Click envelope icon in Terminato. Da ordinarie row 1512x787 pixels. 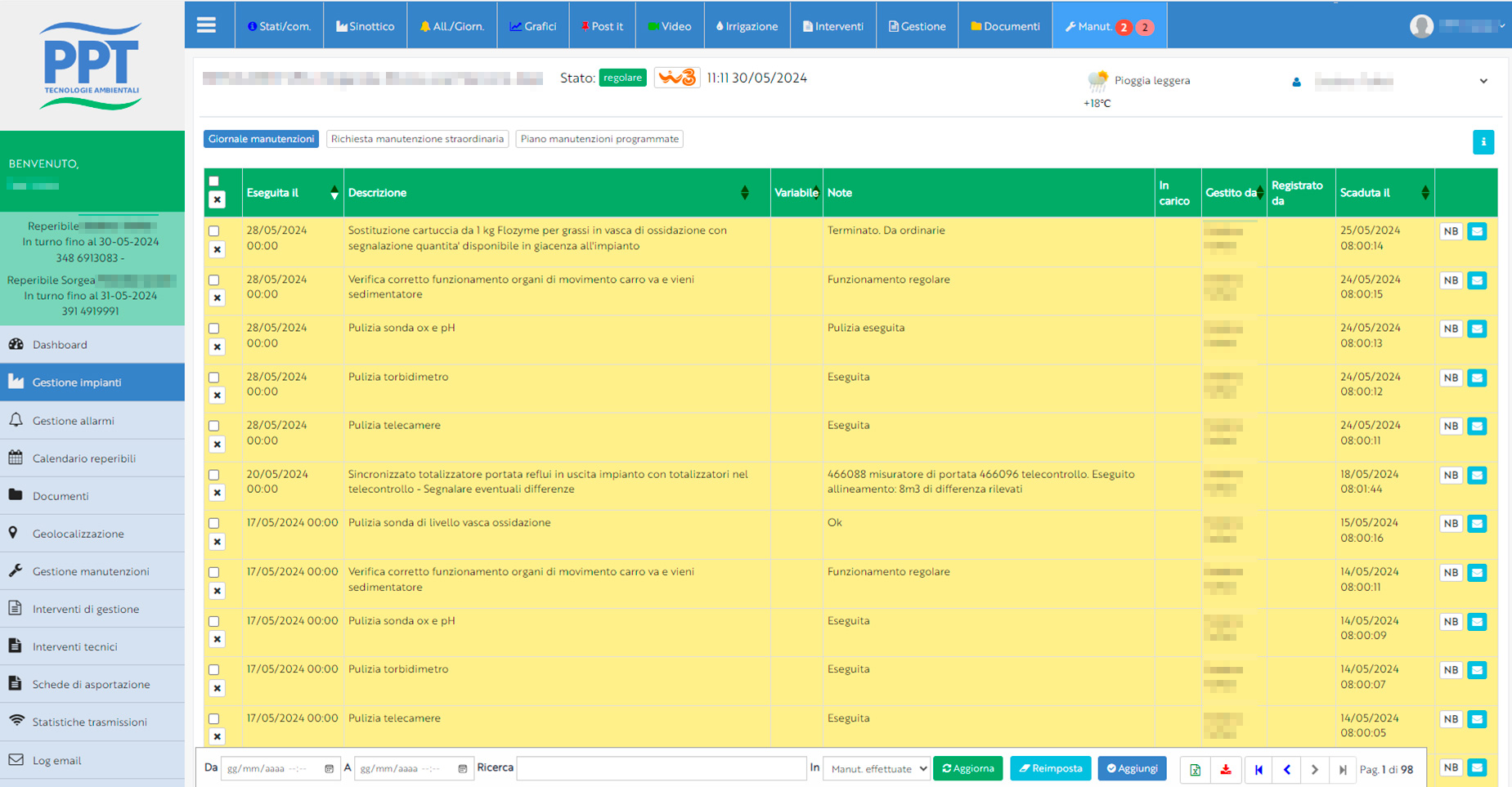pyautogui.click(x=1477, y=231)
